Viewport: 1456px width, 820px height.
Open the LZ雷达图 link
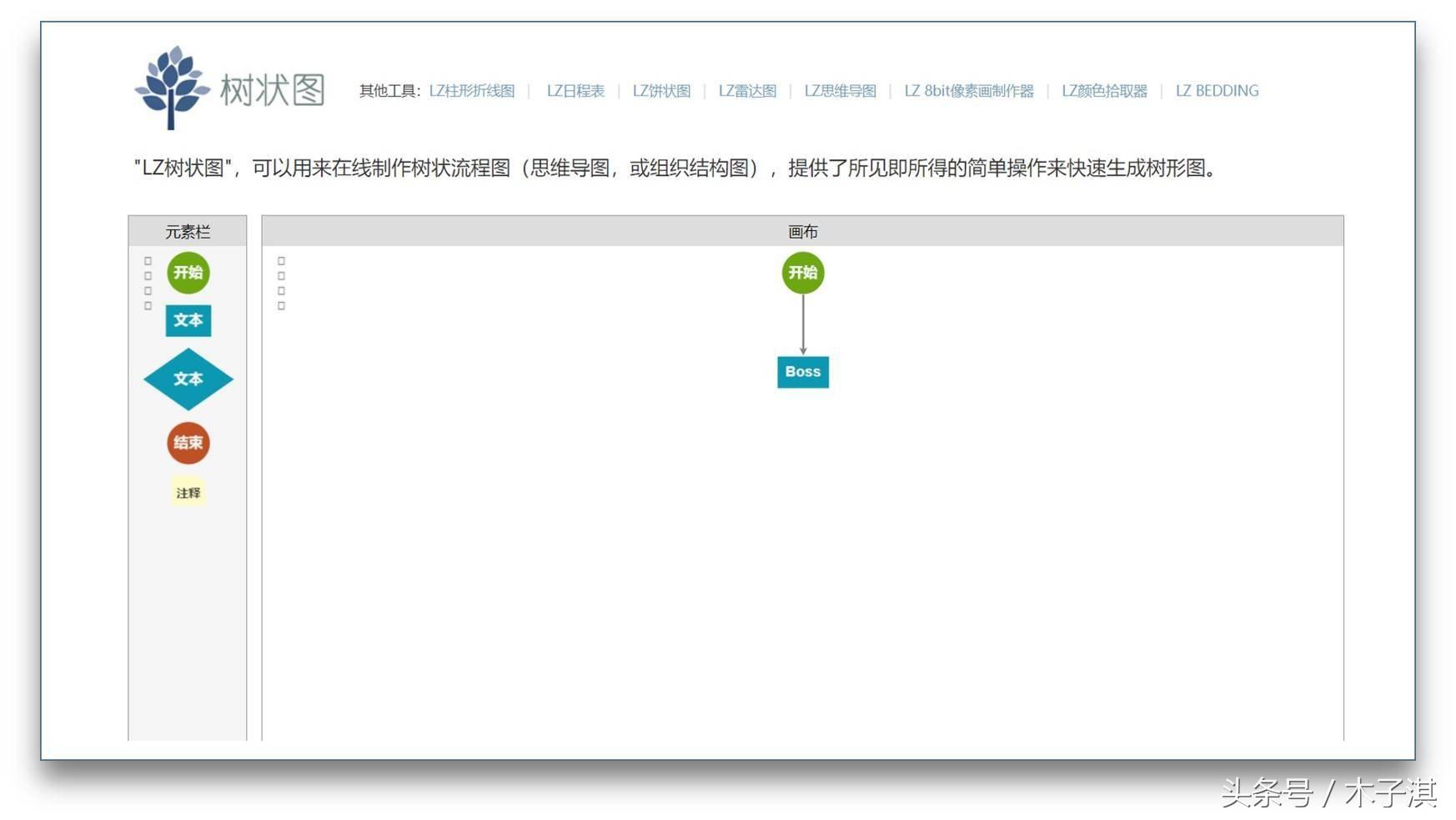click(747, 91)
